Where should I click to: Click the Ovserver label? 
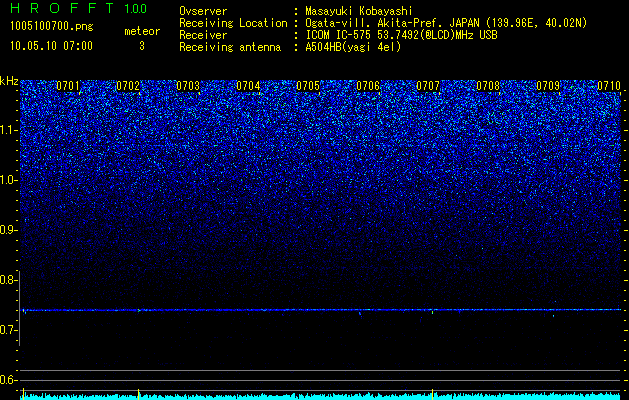click(203, 11)
